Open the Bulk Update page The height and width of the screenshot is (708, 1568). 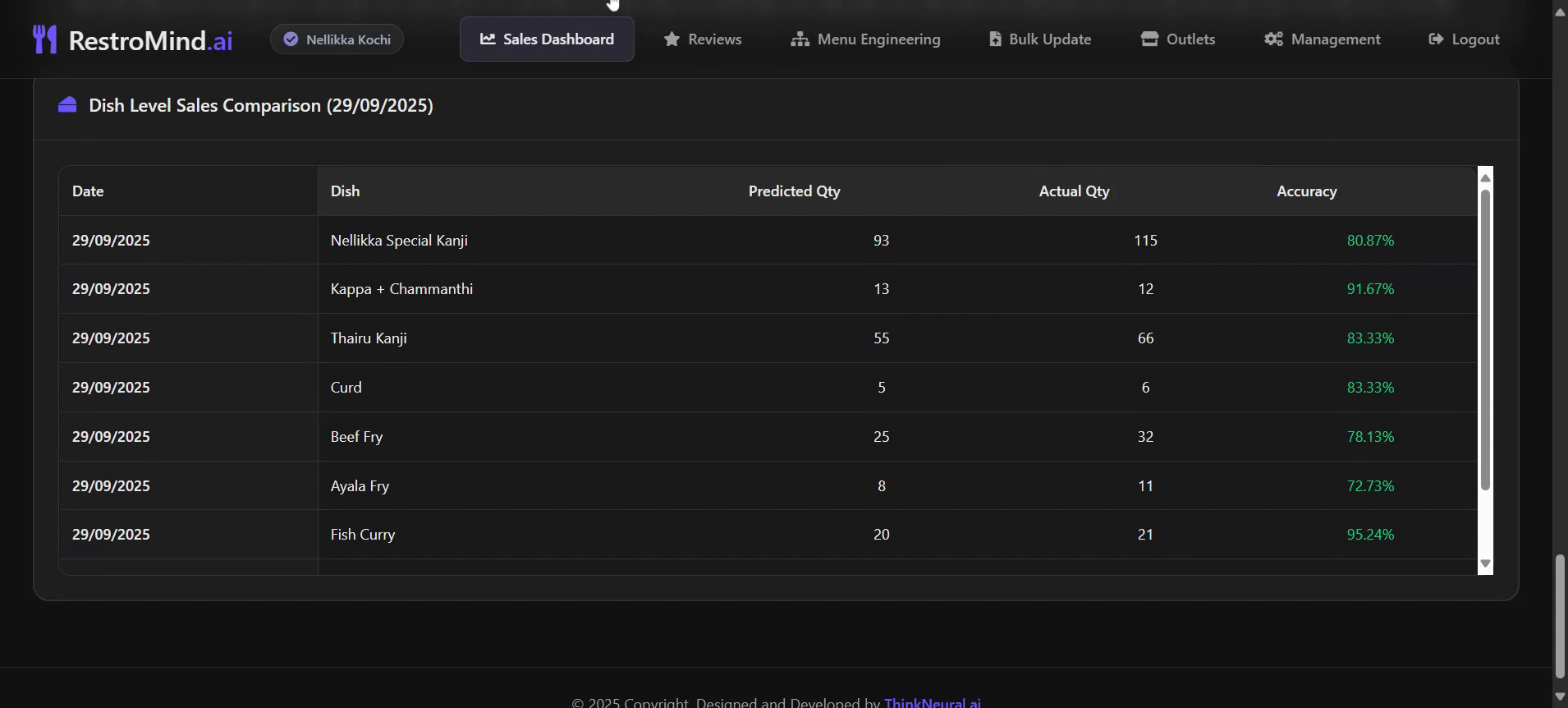pyautogui.click(x=1040, y=39)
